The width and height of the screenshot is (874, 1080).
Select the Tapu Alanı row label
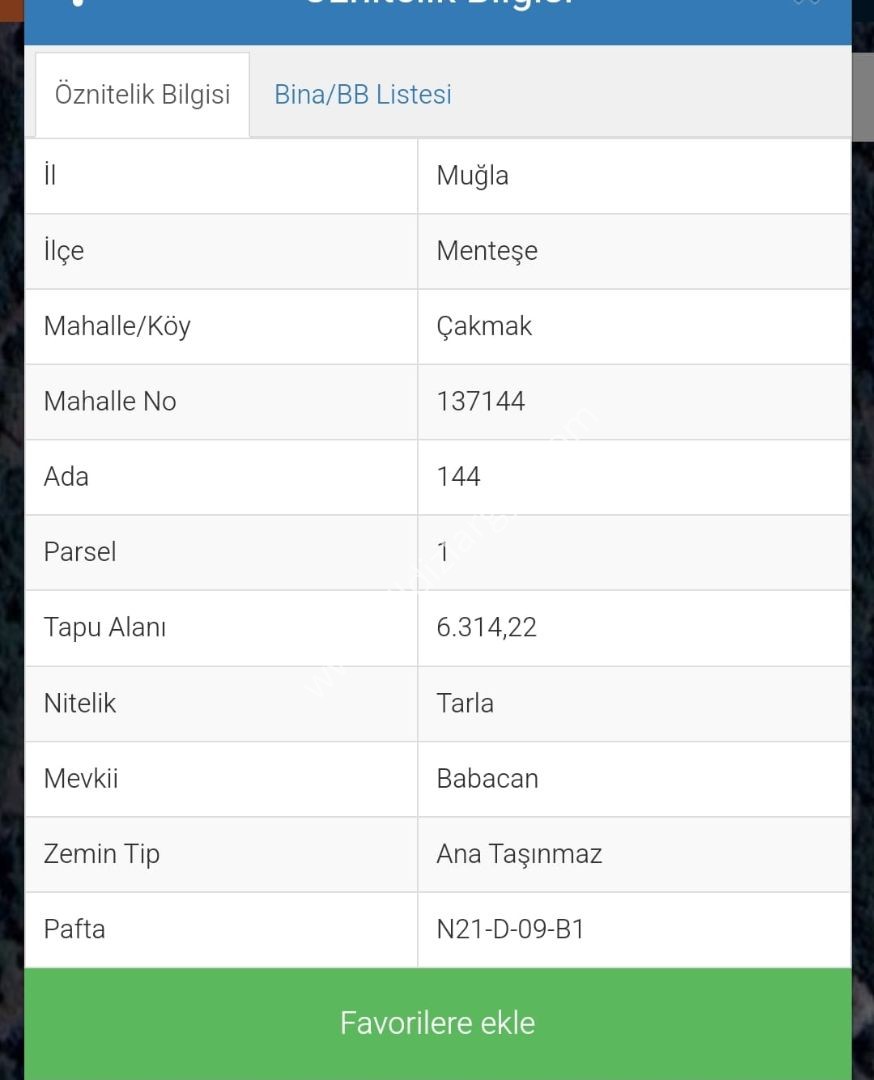click(105, 627)
